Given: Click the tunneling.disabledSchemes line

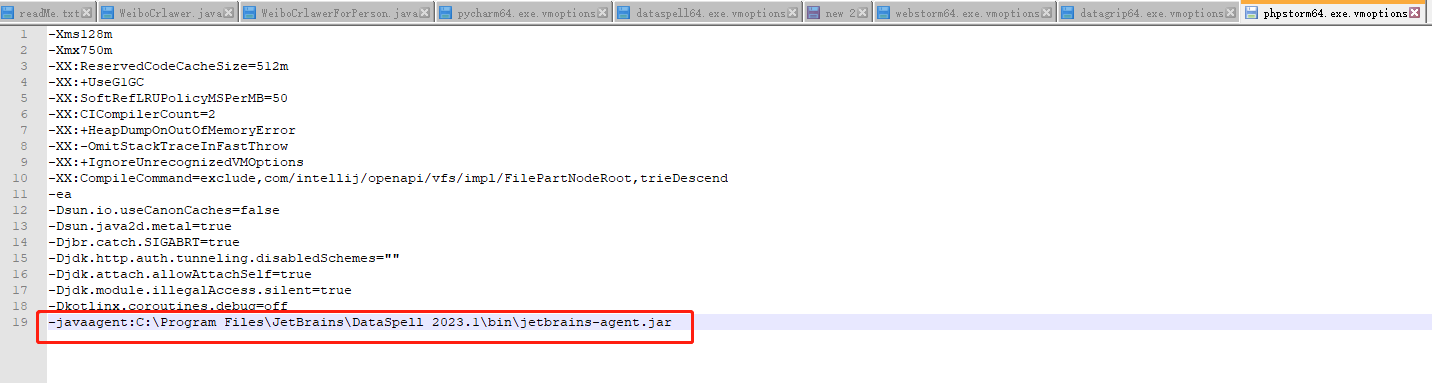Looking at the screenshot, I should point(224,258).
